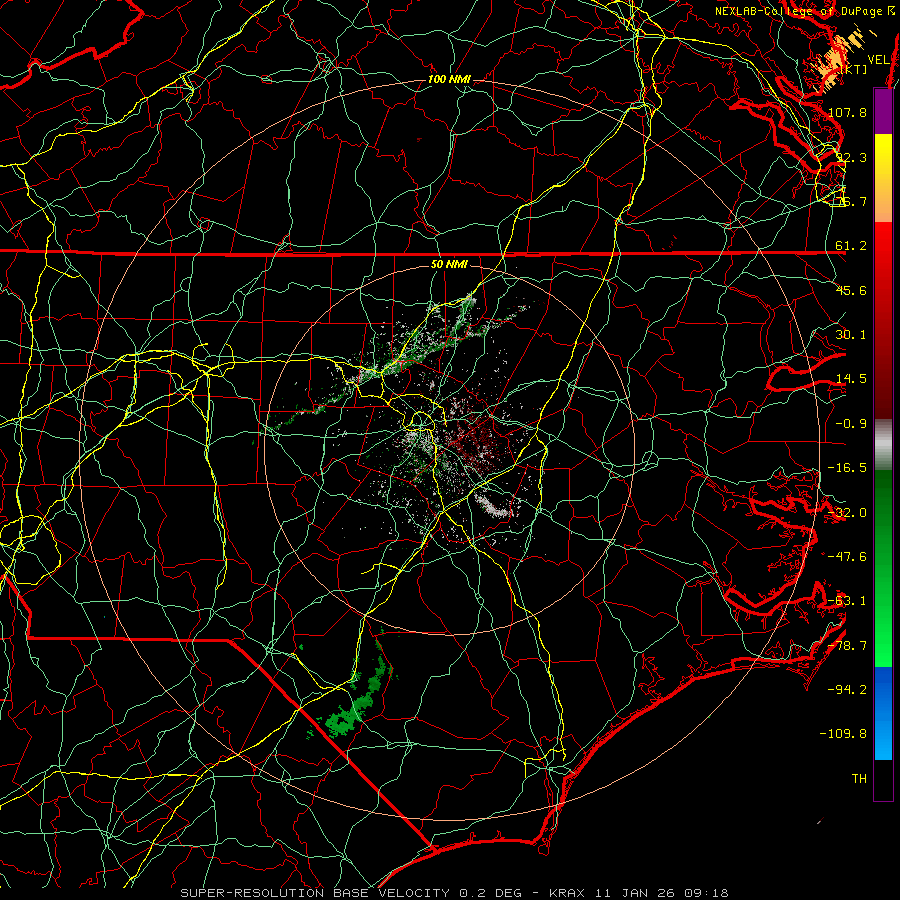Click the -0.9 value on velocity scale
Image resolution: width=900 pixels, height=900 pixels.
pos(851,424)
